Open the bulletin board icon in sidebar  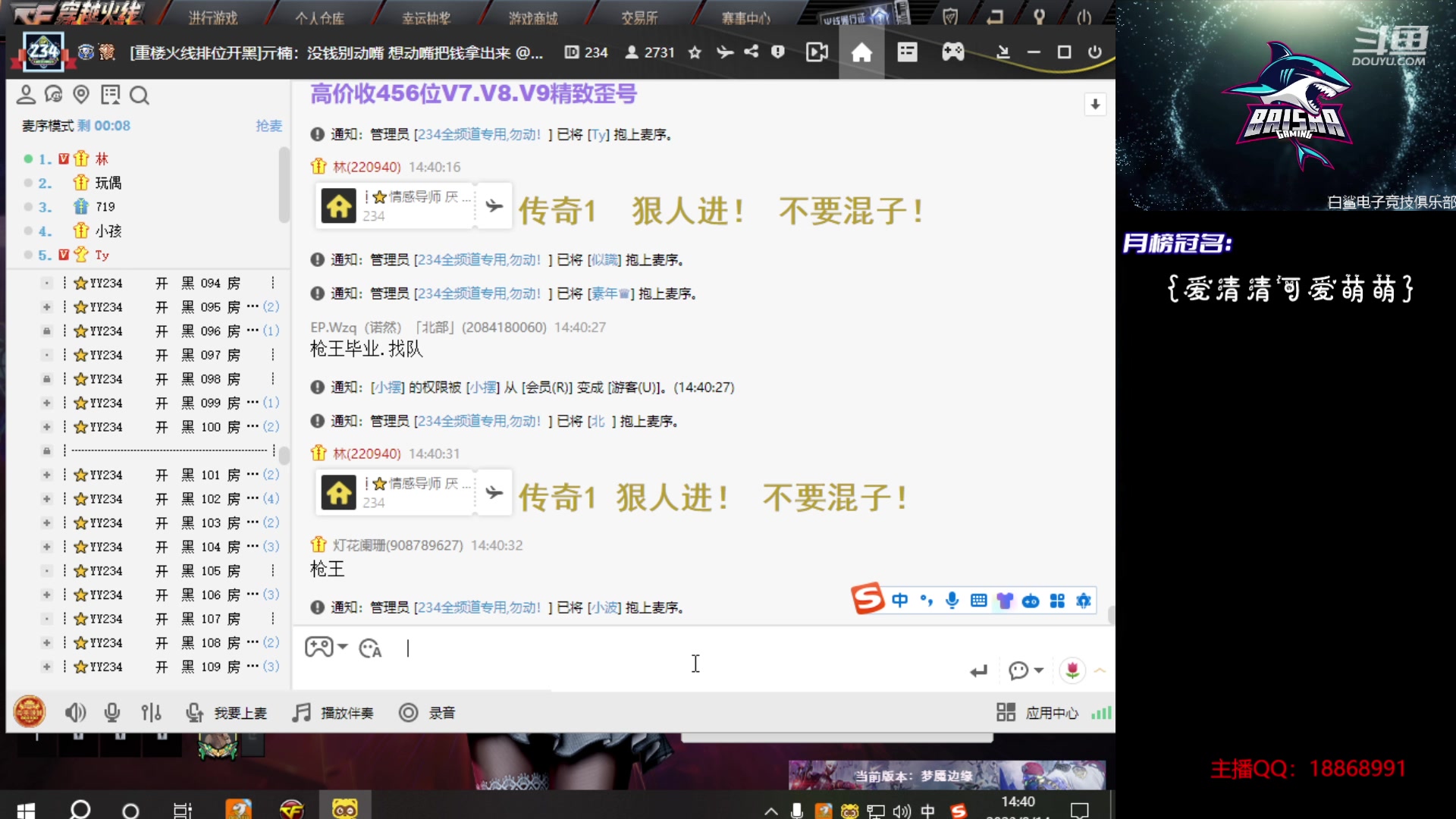pyautogui.click(x=111, y=95)
